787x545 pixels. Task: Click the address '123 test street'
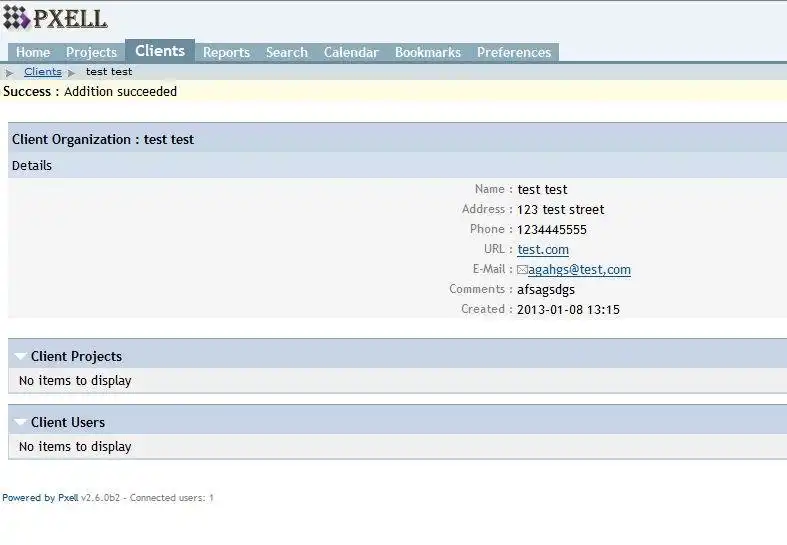[561, 210]
